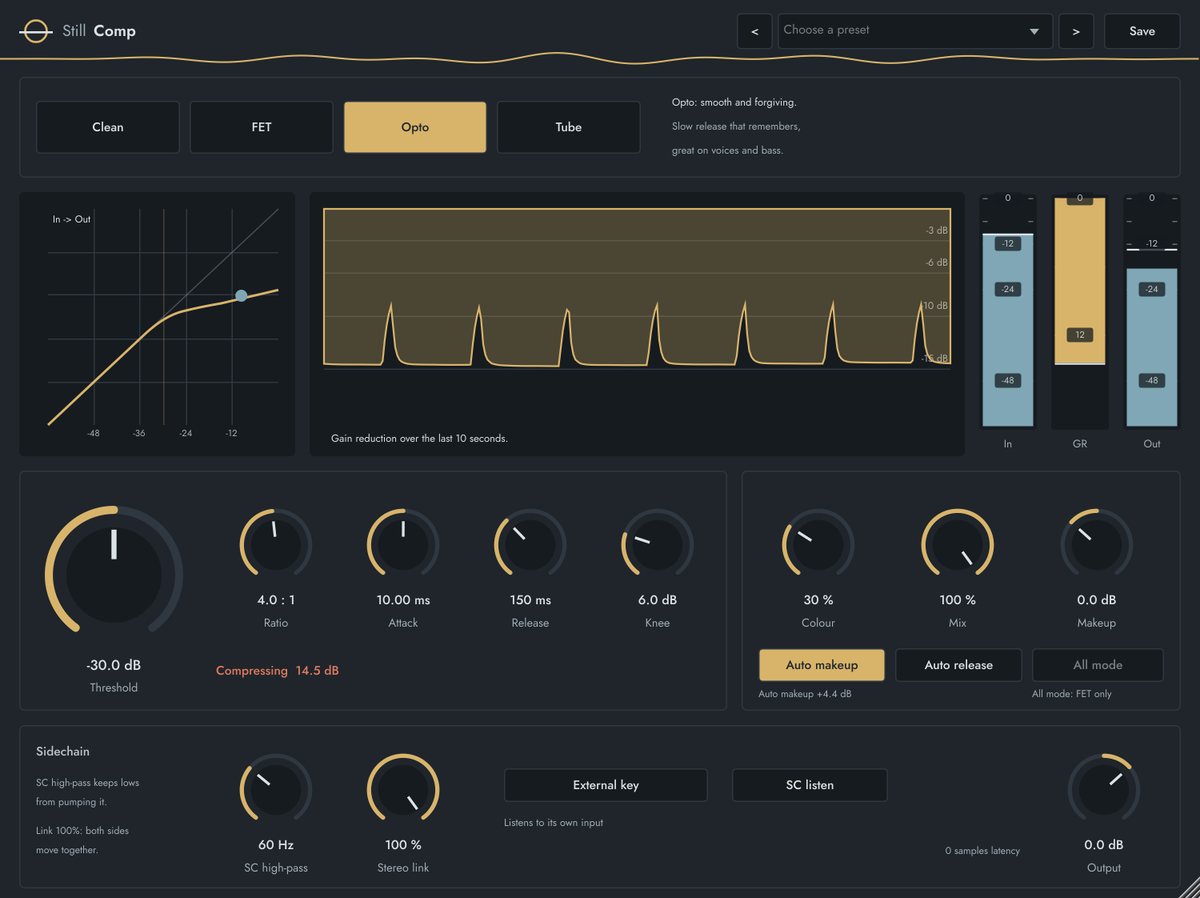Click the Compressing 14.5 dB readout
1200x898 pixels.
pyautogui.click(x=277, y=671)
